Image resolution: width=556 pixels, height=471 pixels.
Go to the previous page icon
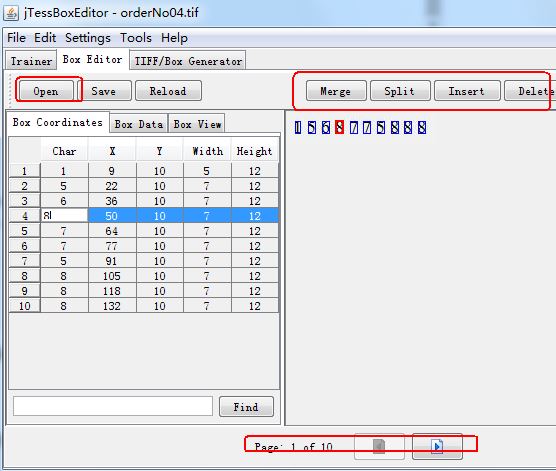pos(379,446)
